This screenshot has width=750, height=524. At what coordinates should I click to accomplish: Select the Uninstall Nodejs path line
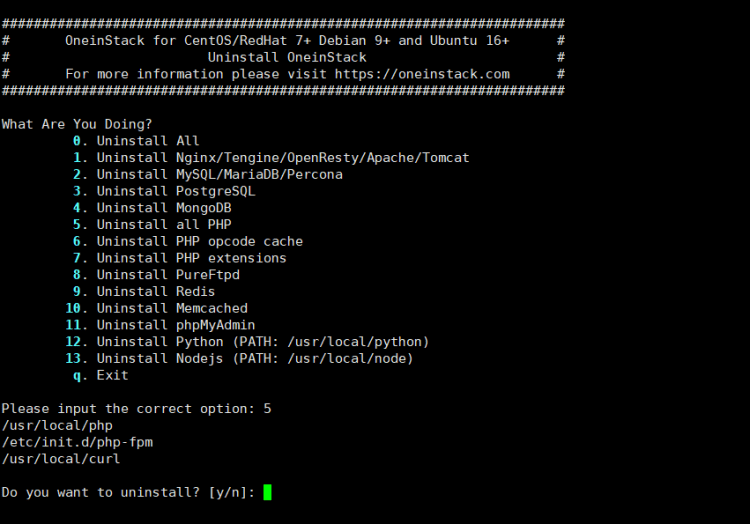click(239, 359)
